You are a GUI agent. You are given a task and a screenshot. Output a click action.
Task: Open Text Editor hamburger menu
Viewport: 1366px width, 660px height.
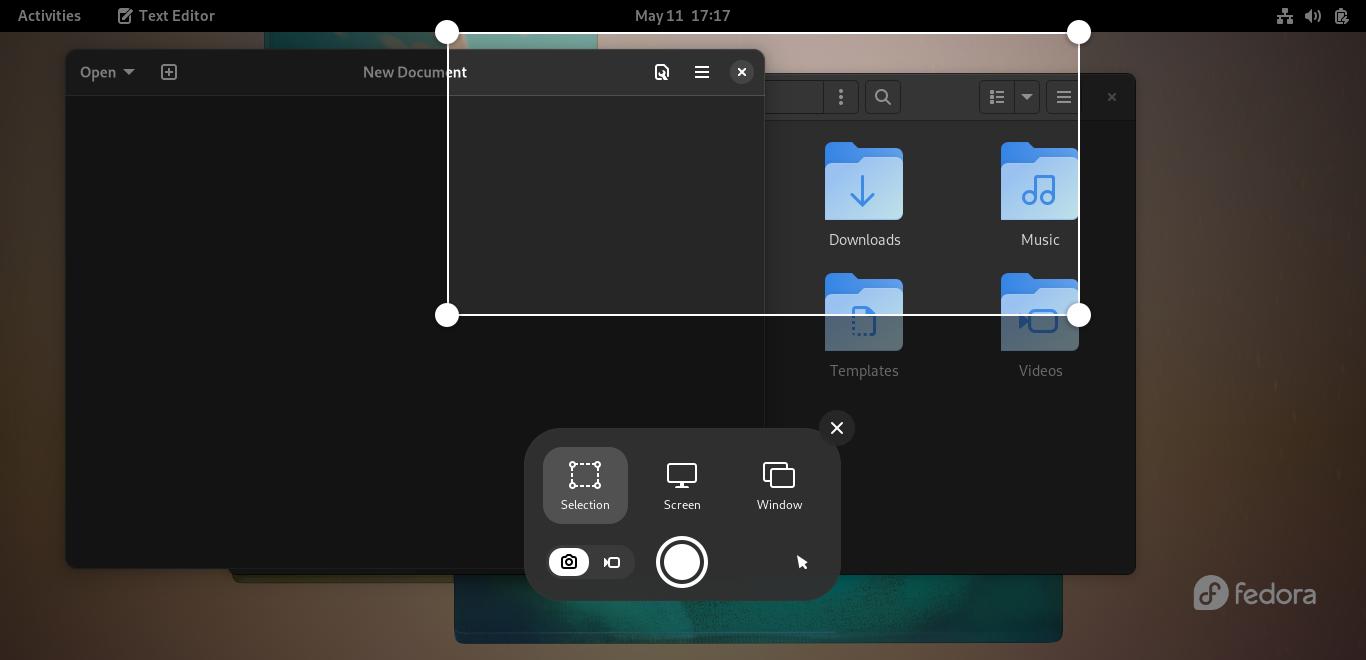tap(702, 72)
